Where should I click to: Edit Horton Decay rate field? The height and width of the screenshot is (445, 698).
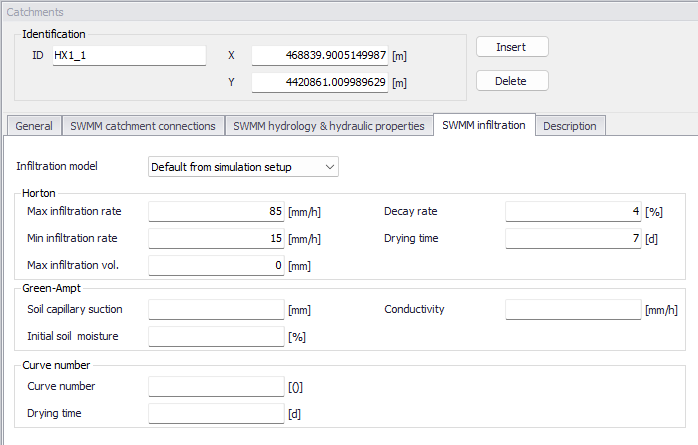point(573,211)
